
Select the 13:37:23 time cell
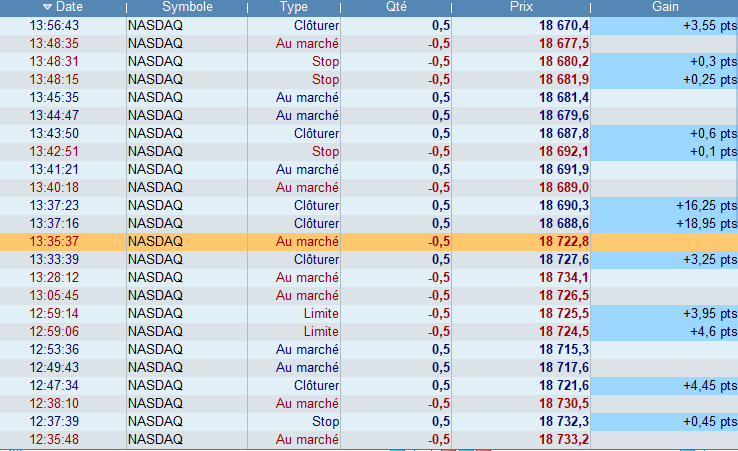(x=54, y=205)
